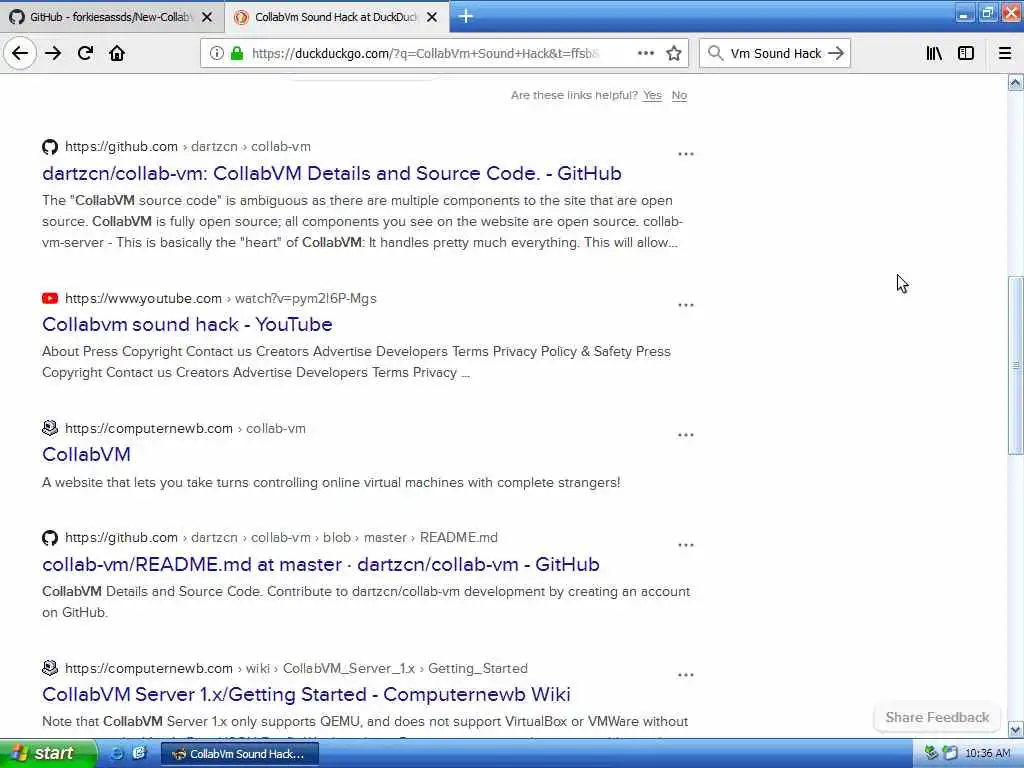1024x768 pixels.
Task: Launch Internet Explorer from quick launch
Action: [x=116, y=754]
